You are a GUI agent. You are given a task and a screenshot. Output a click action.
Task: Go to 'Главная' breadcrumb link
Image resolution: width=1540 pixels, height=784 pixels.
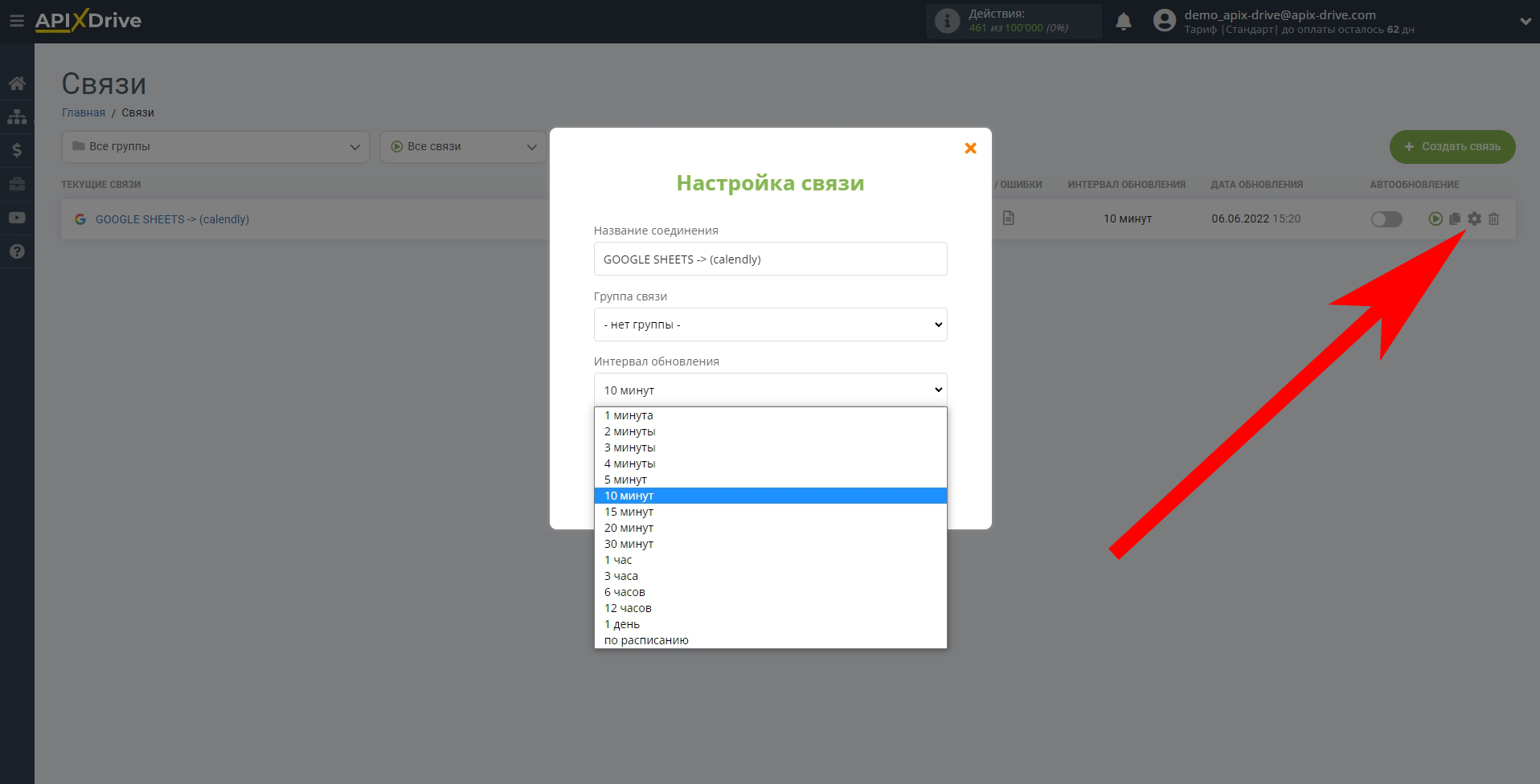pyautogui.click(x=84, y=112)
